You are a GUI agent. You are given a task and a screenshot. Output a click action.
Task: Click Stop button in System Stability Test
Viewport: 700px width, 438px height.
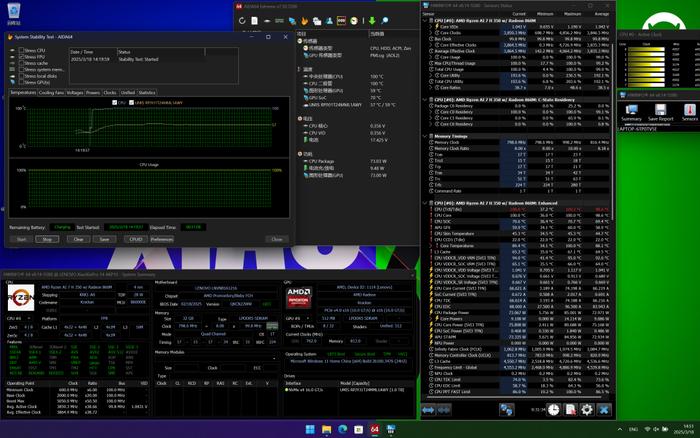[47, 239]
